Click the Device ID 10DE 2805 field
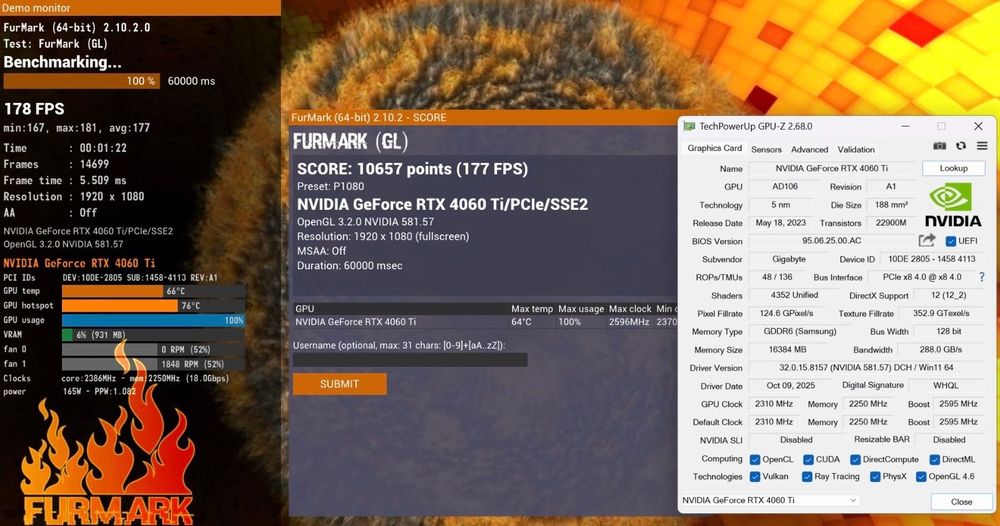 (x=932, y=259)
